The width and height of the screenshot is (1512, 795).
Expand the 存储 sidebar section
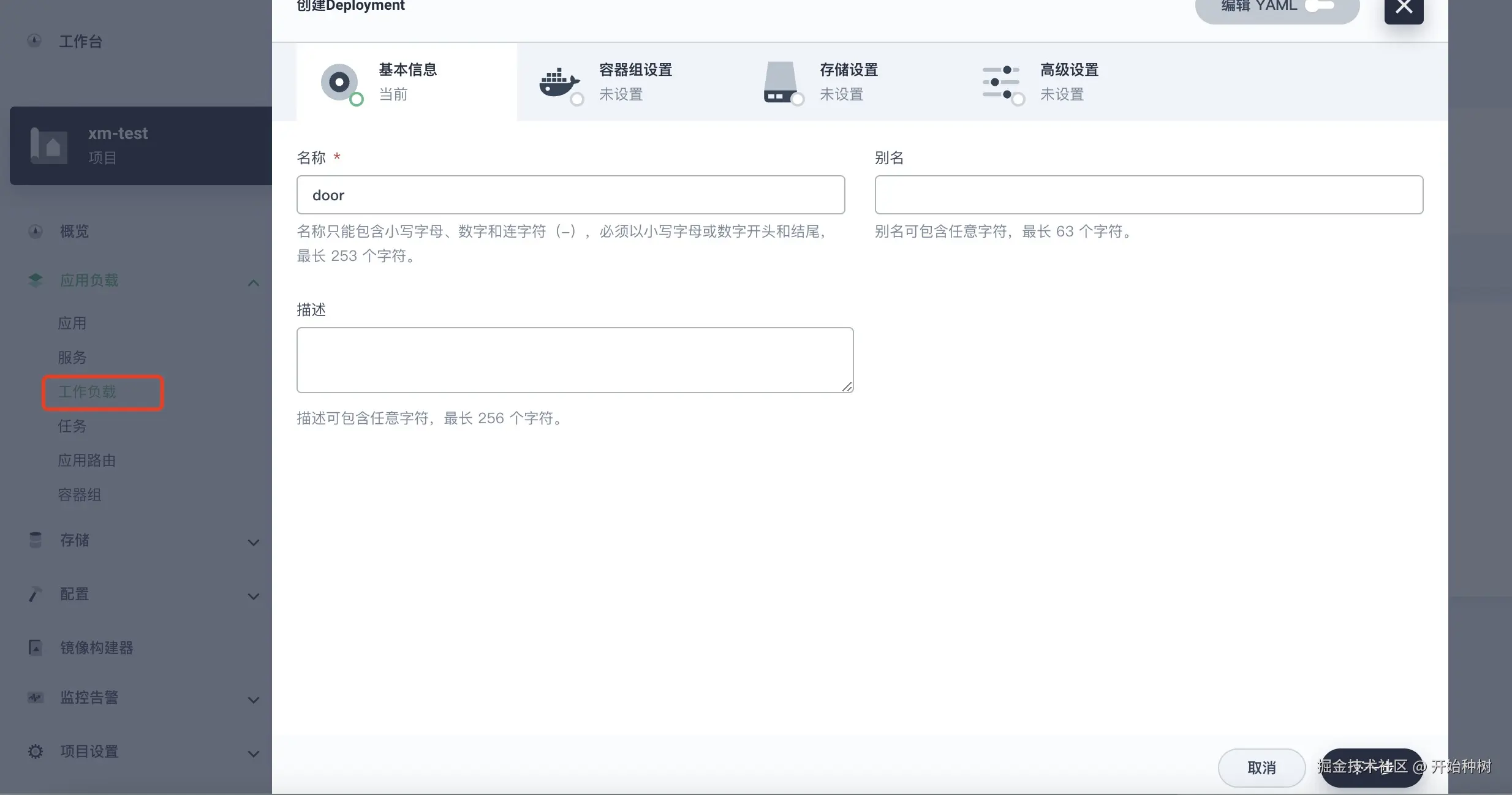pos(253,542)
